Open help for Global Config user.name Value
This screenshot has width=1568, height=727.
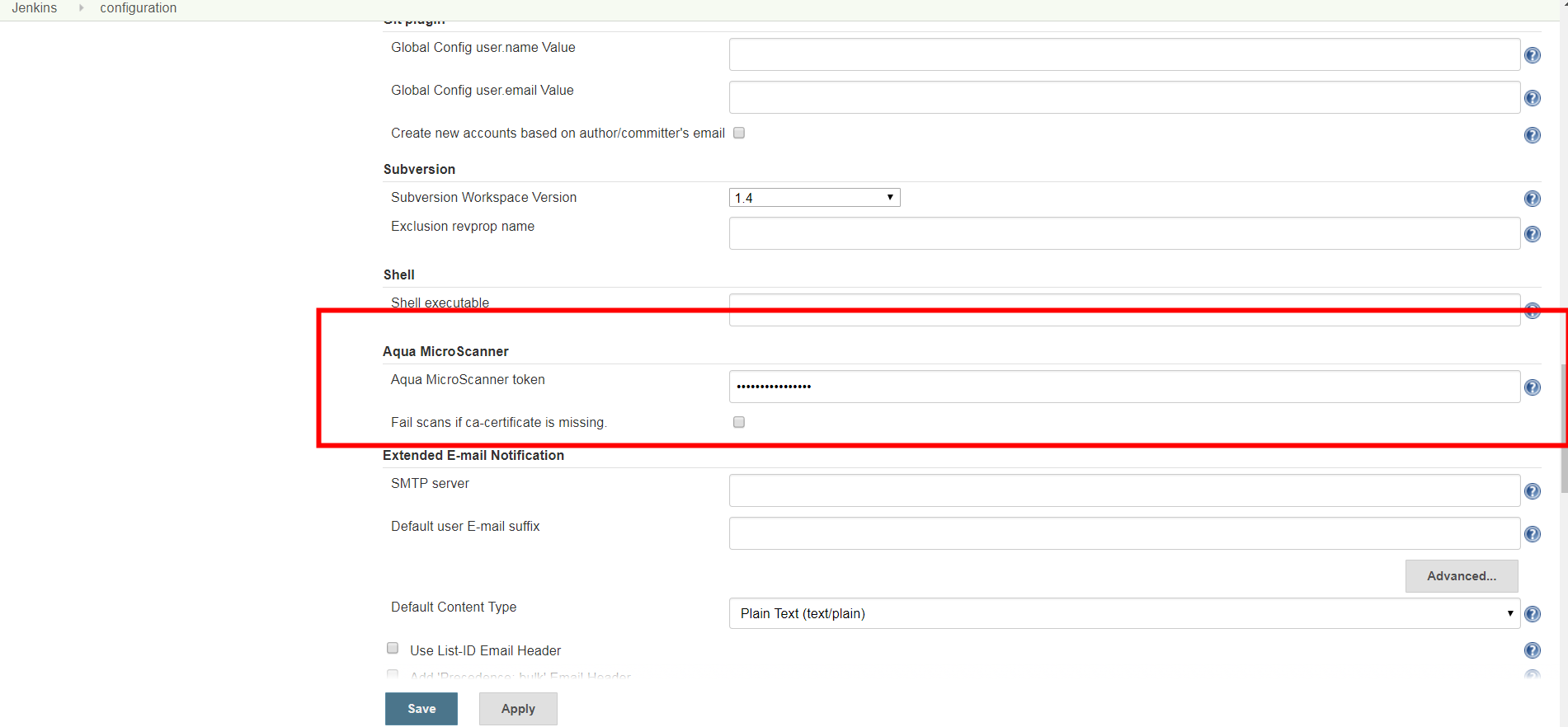pos(1533,55)
